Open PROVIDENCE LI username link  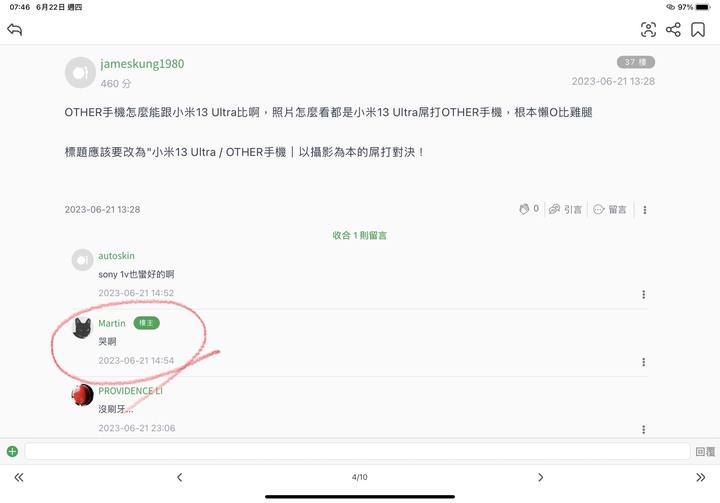pyautogui.click(x=130, y=391)
